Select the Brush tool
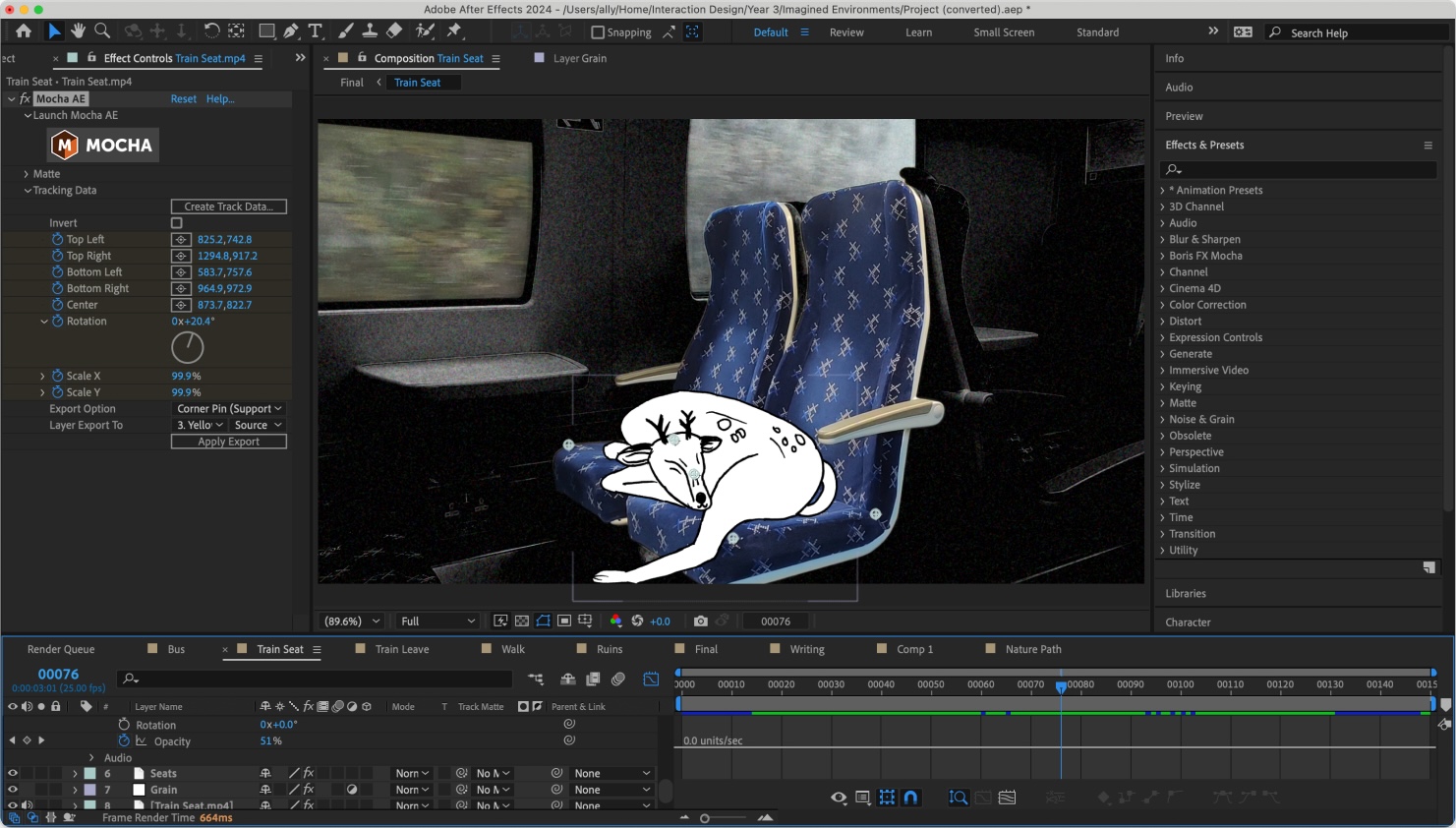The height and width of the screenshot is (828, 1456). [x=346, y=31]
